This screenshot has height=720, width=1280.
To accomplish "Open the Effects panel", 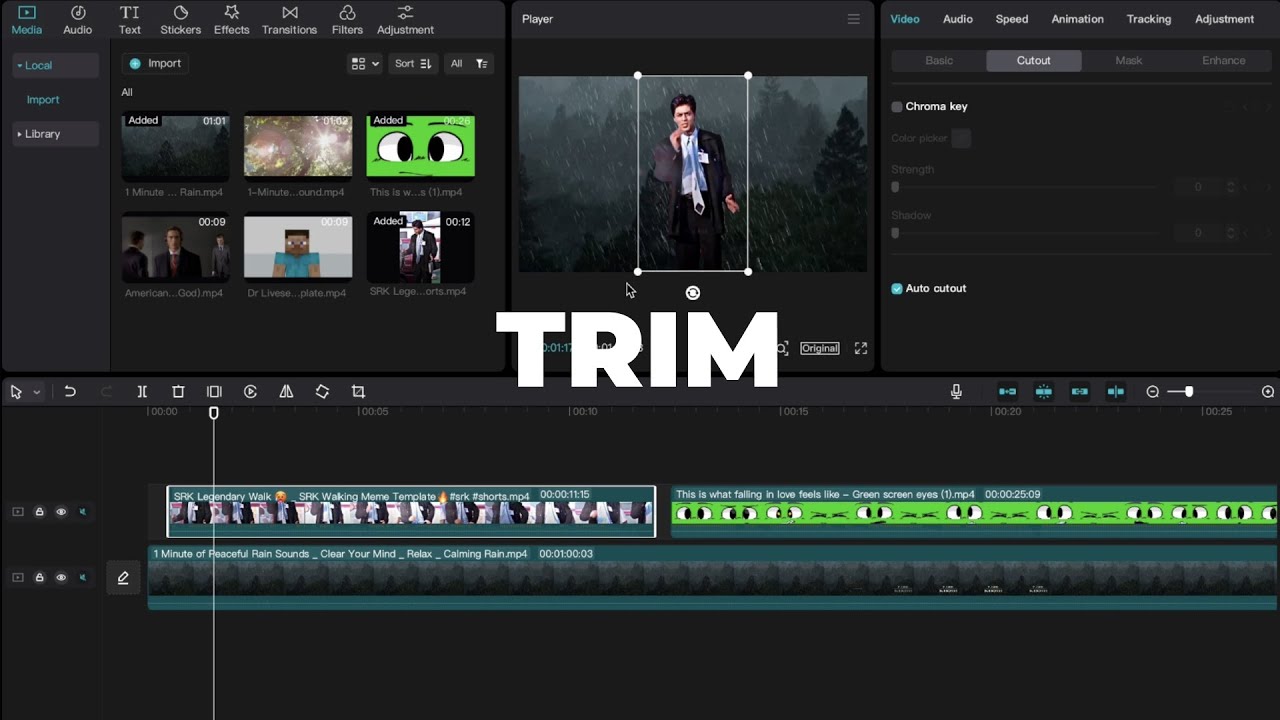I will [231, 19].
